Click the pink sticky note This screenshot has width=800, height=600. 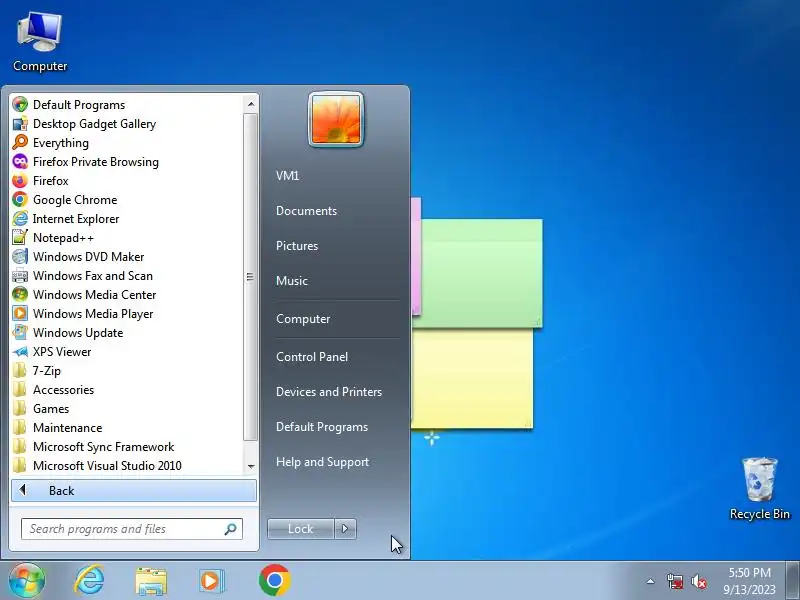pos(416,255)
